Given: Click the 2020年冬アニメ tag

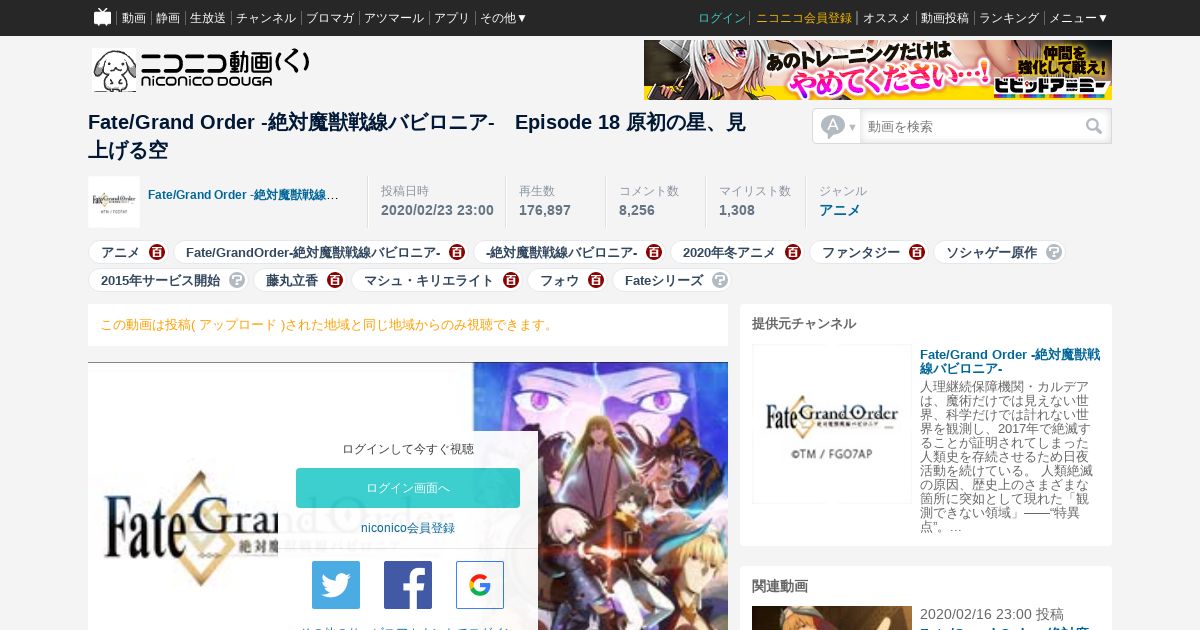Looking at the screenshot, I should pos(729,252).
